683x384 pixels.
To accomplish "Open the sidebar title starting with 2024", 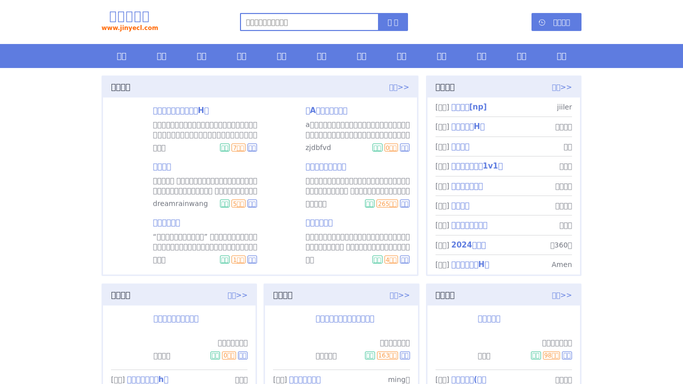I will (x=468, y=245).
